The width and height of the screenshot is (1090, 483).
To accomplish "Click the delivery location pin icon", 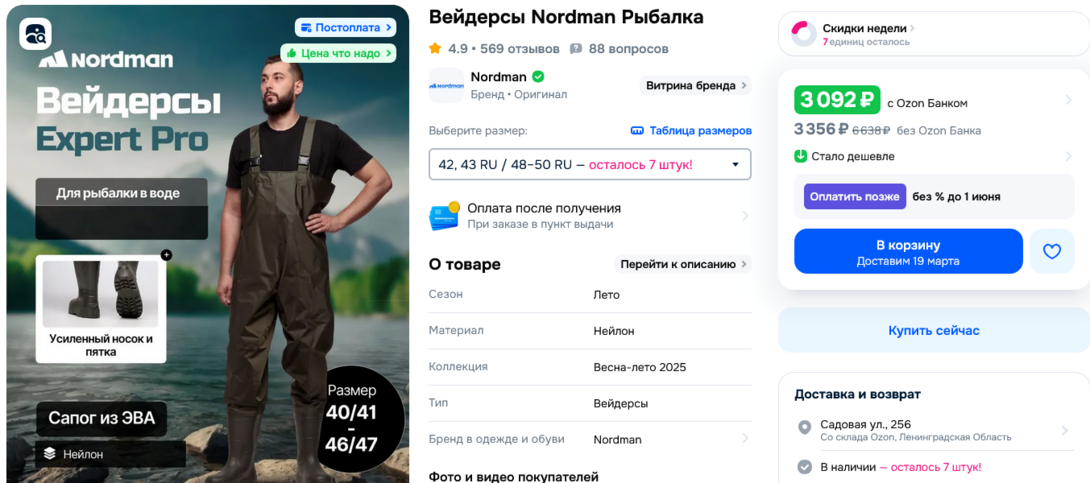I will [804, 428].
